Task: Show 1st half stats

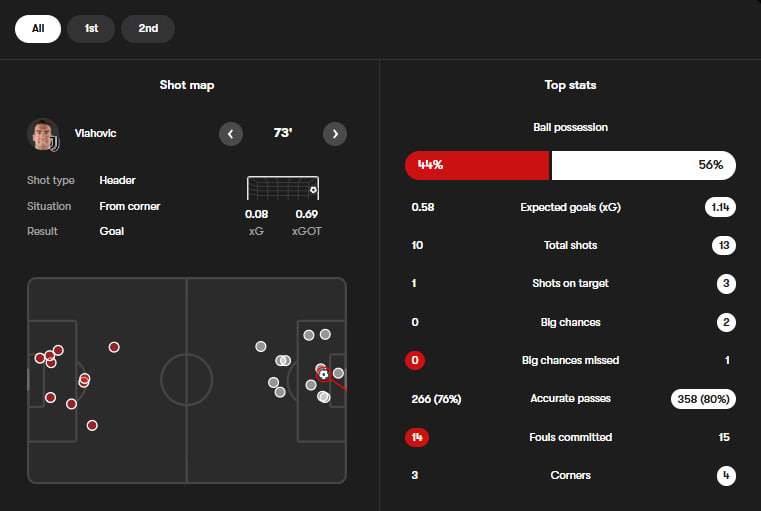Action: click(91, 29)
